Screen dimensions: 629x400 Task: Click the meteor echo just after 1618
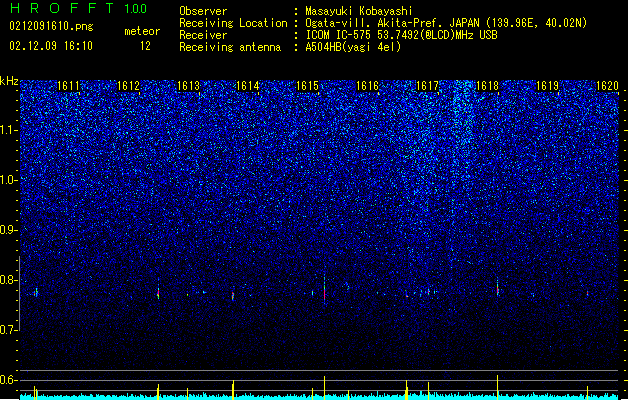[497, 287]
